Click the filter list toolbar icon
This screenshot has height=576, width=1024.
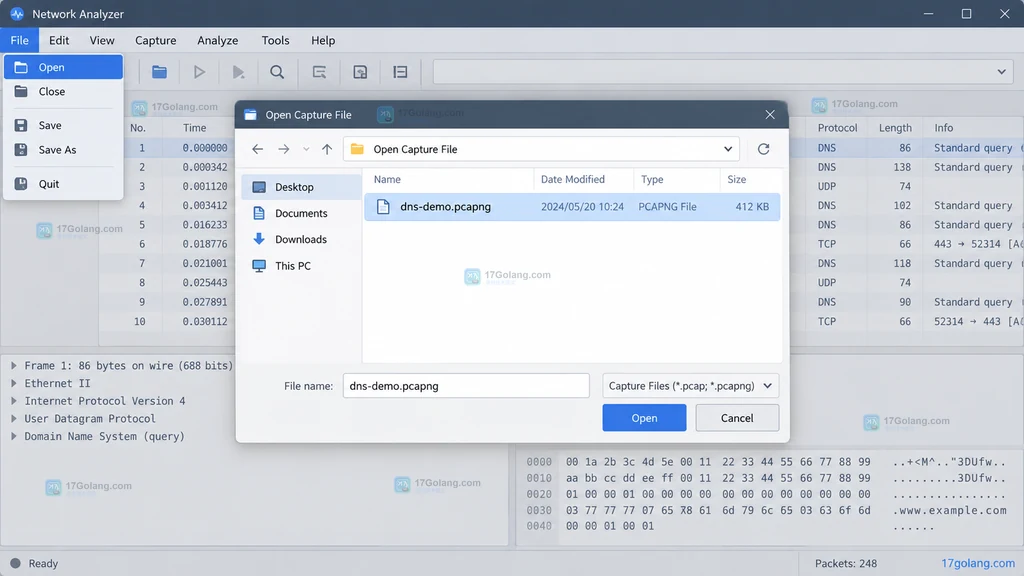pos(319,72)
